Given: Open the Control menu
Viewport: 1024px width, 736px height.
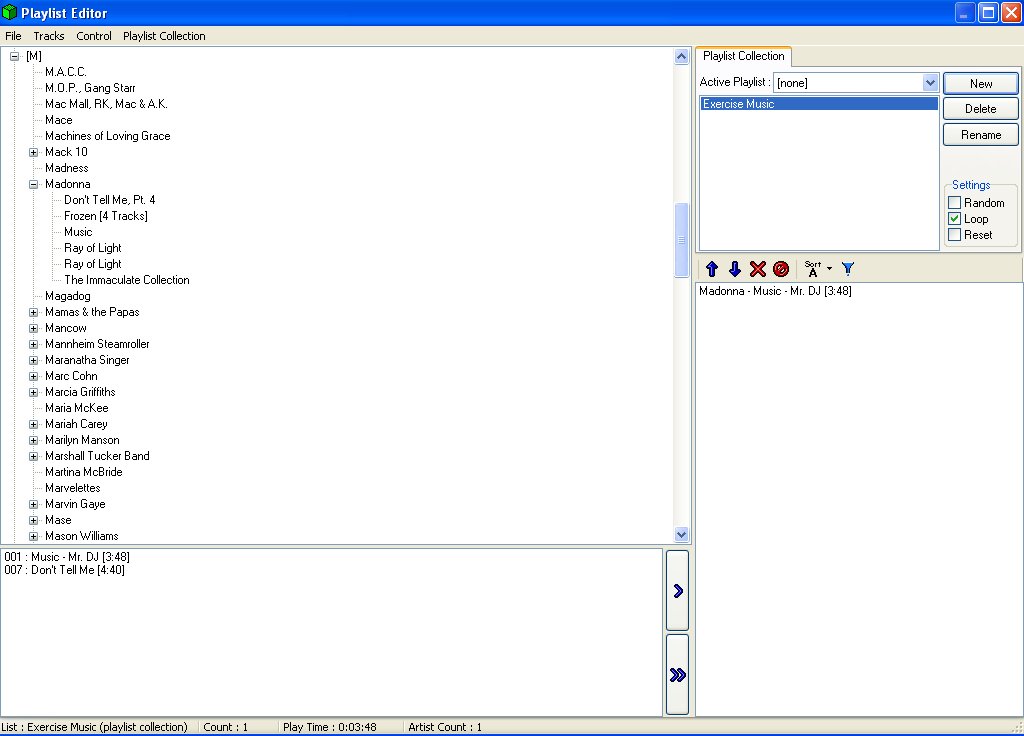Looking at the screenshot, I should coord(94,36).
